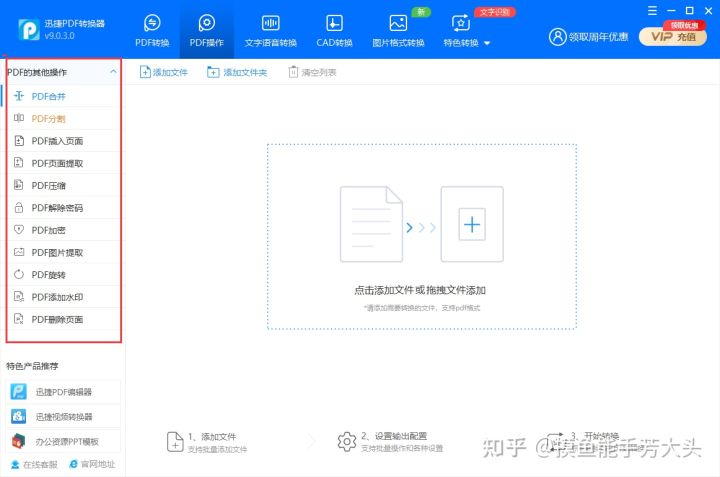Image resolution: width=720 pixels, height=477 pixels.
Task: Collapse the PDF的其他操作 section chevron
Action: (x=113, y=72)
